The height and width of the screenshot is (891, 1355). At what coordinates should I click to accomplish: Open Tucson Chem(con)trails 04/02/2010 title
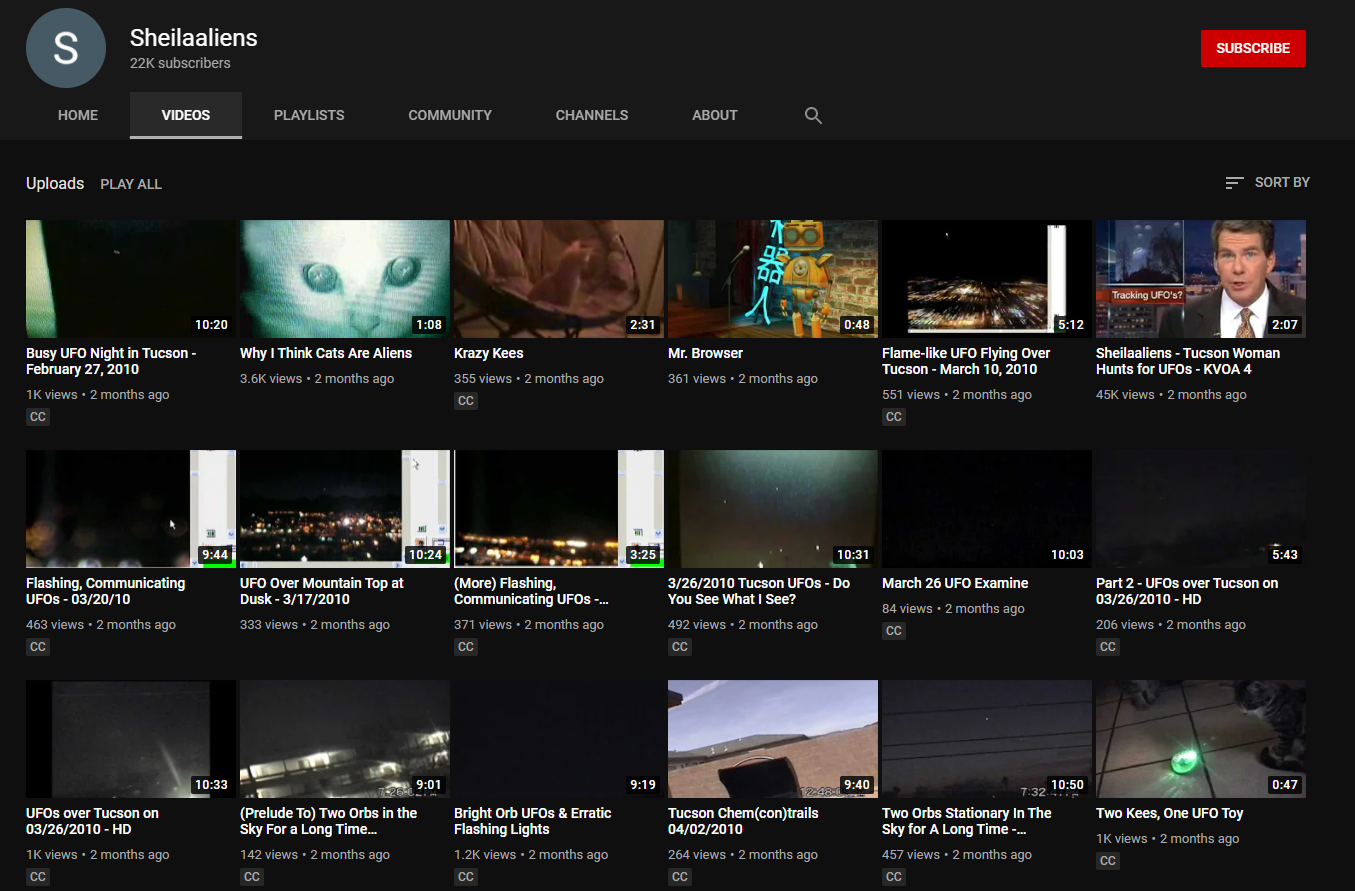[x=743, y=821]
